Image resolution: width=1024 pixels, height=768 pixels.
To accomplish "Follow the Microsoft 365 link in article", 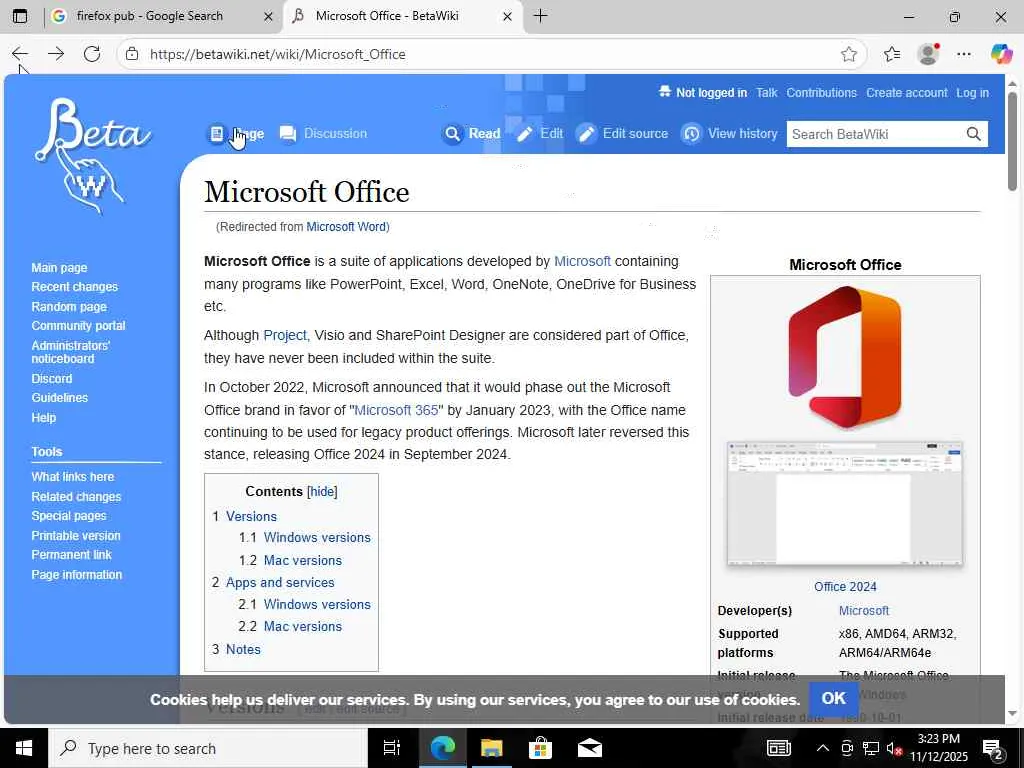I will pos(396,410).
